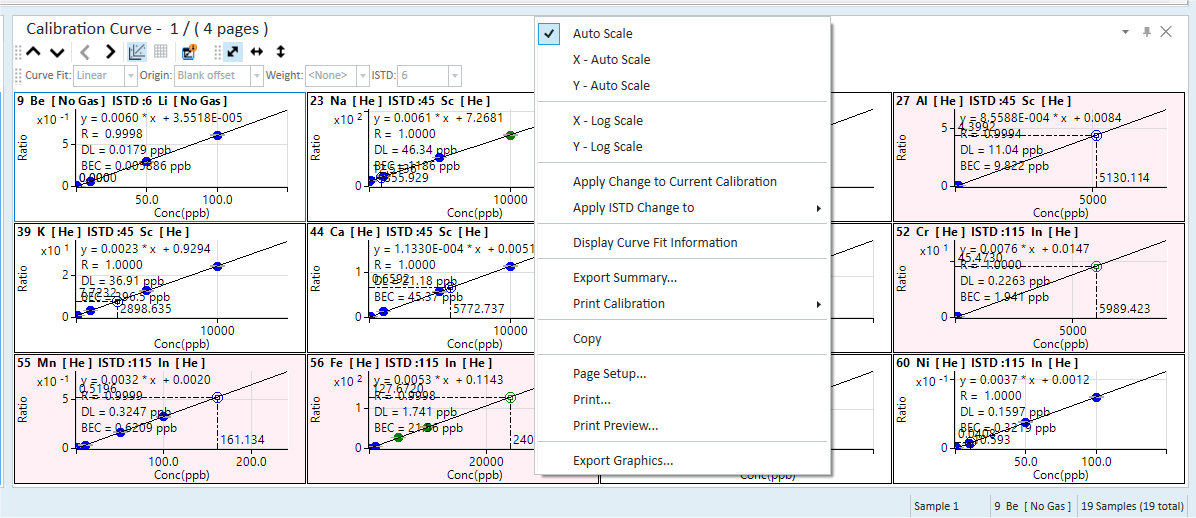This screenshot has height=518, width=1196.
Task: Open Page Setup... from menu
Action: click(x=683, y=374)
